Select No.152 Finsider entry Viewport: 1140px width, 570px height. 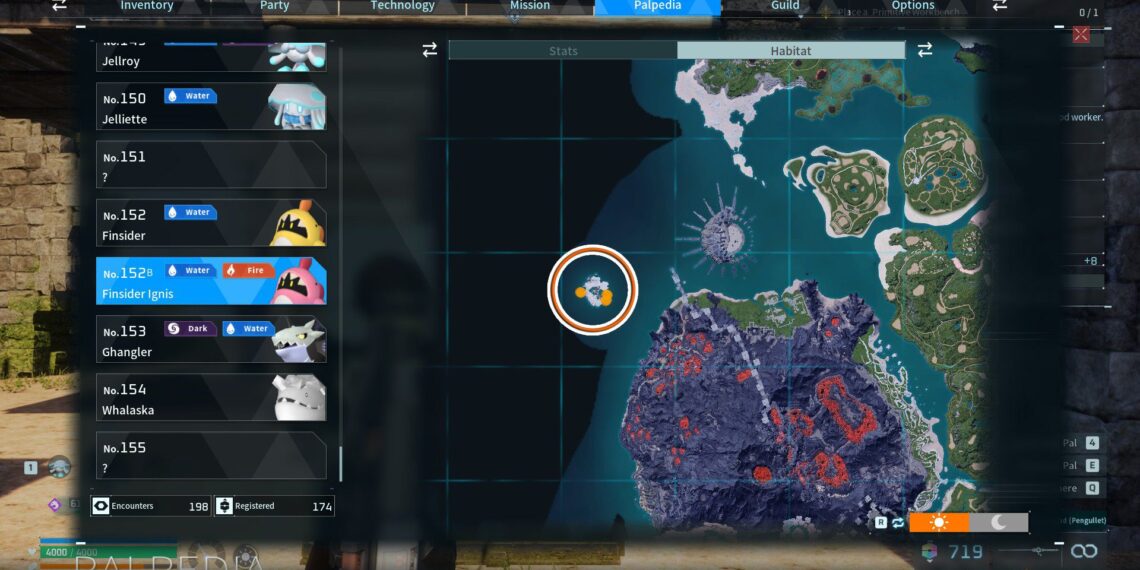(x=211, y=222)
